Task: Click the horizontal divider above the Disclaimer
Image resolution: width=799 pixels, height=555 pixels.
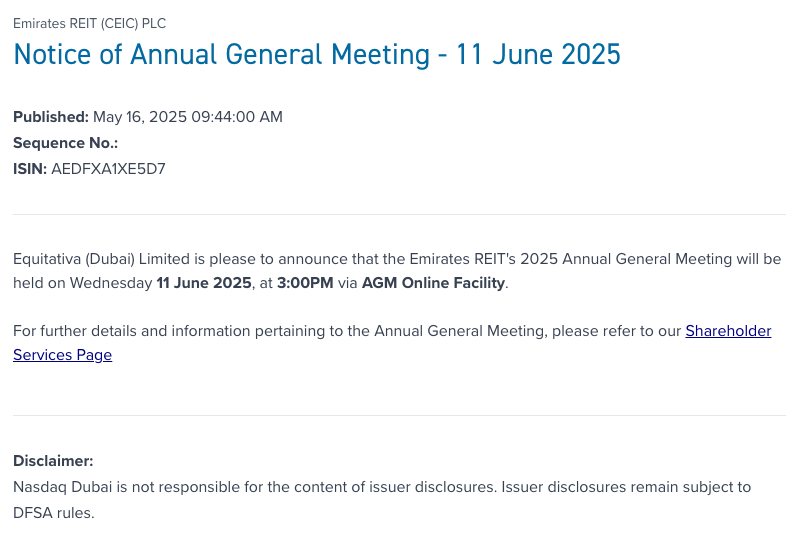Action: coord(399,415)
